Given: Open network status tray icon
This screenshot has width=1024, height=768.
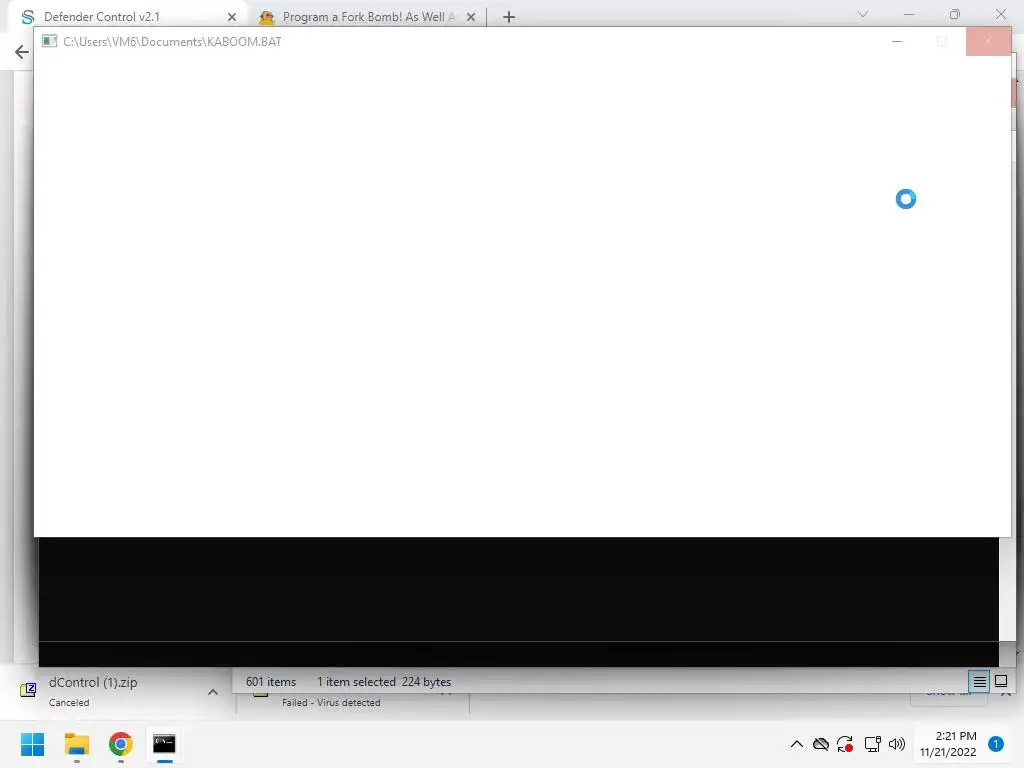Looking at the screenshot, I should click(872, 744).
